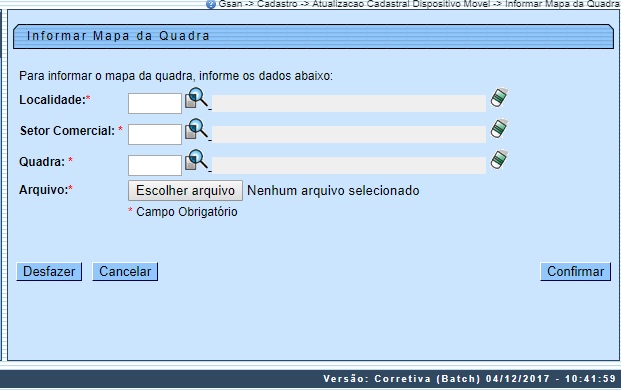The width and height of the screenshot is (621, 390).
Task: Click the 'Quadra:' label
Action: tap(42, 162)
